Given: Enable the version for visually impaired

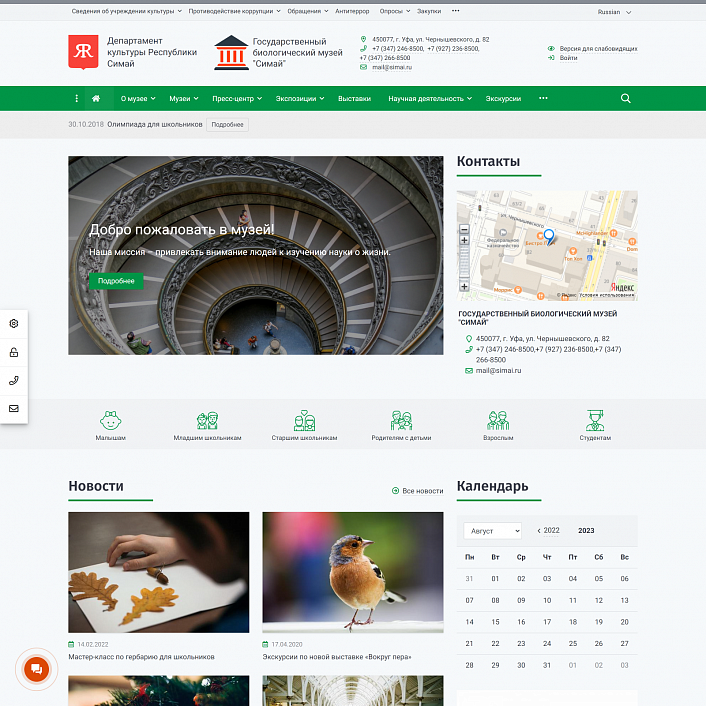Looking at the screenshot, I should pos(597,48).
